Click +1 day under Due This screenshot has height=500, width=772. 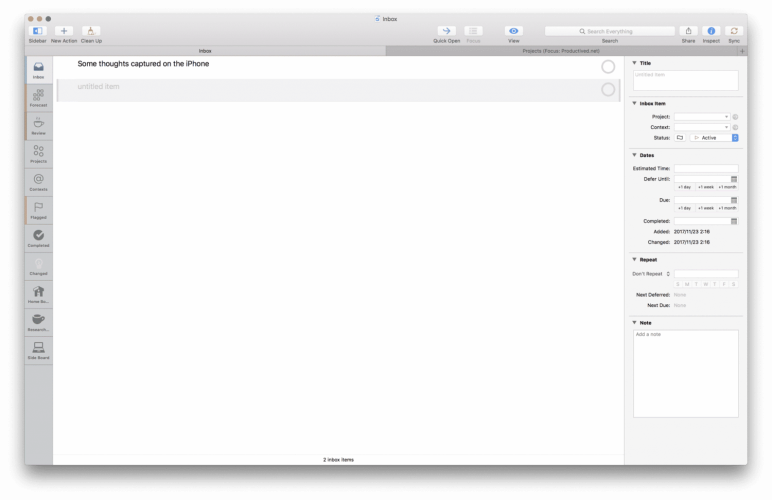pyautogui.click(x=684, y=208)
